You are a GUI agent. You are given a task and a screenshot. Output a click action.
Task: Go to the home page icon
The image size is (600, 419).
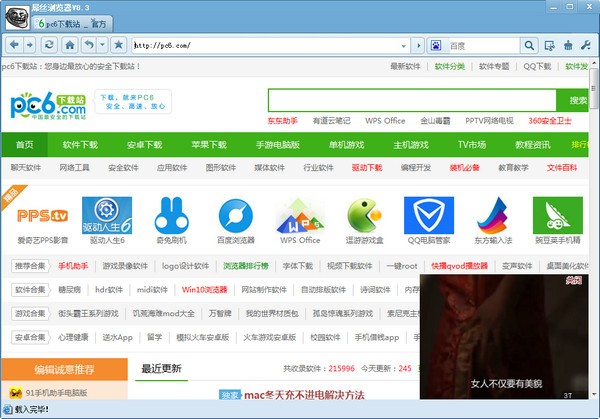pos(72,45)
